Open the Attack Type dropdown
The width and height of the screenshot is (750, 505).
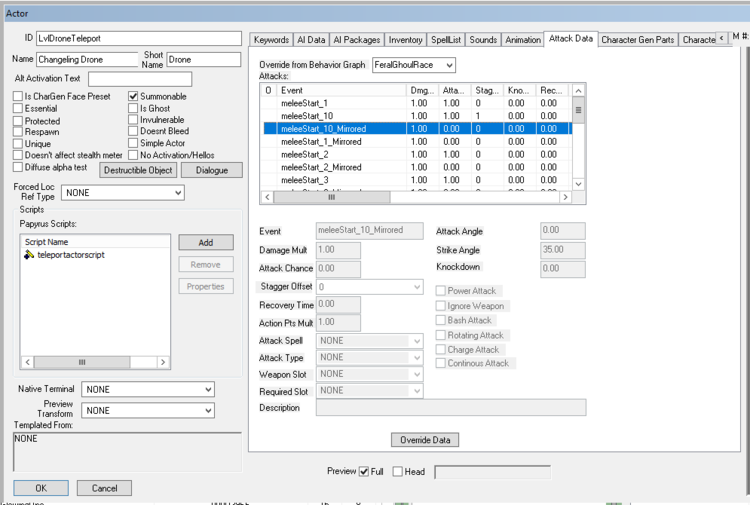click(369, 358)
